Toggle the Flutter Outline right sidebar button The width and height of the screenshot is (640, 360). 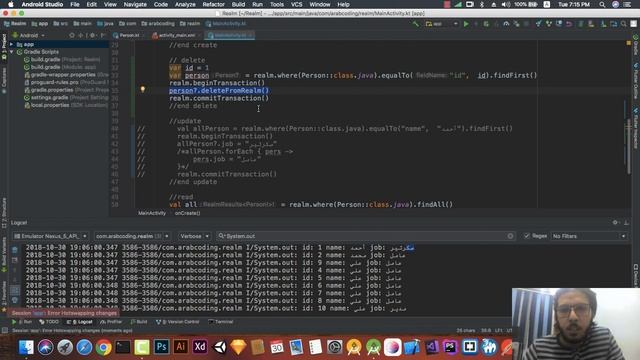tap(636, 81)
